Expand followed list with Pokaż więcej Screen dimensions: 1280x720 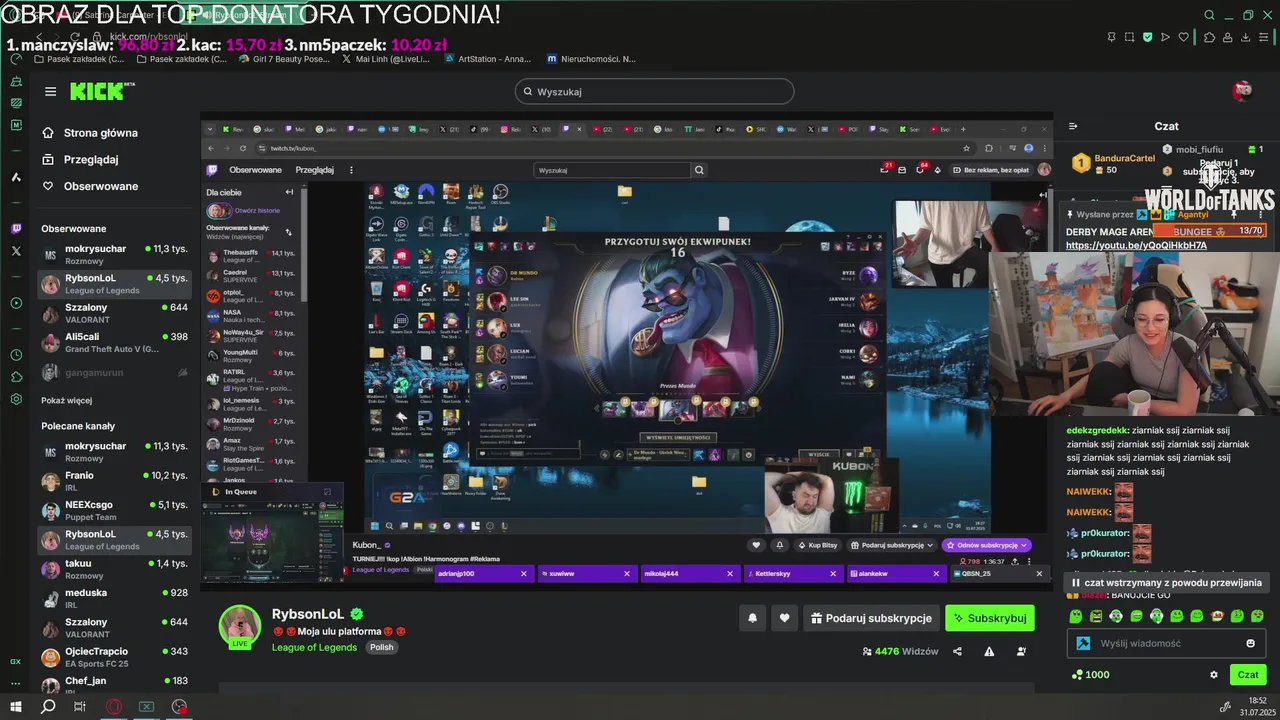tap(66, 400)
